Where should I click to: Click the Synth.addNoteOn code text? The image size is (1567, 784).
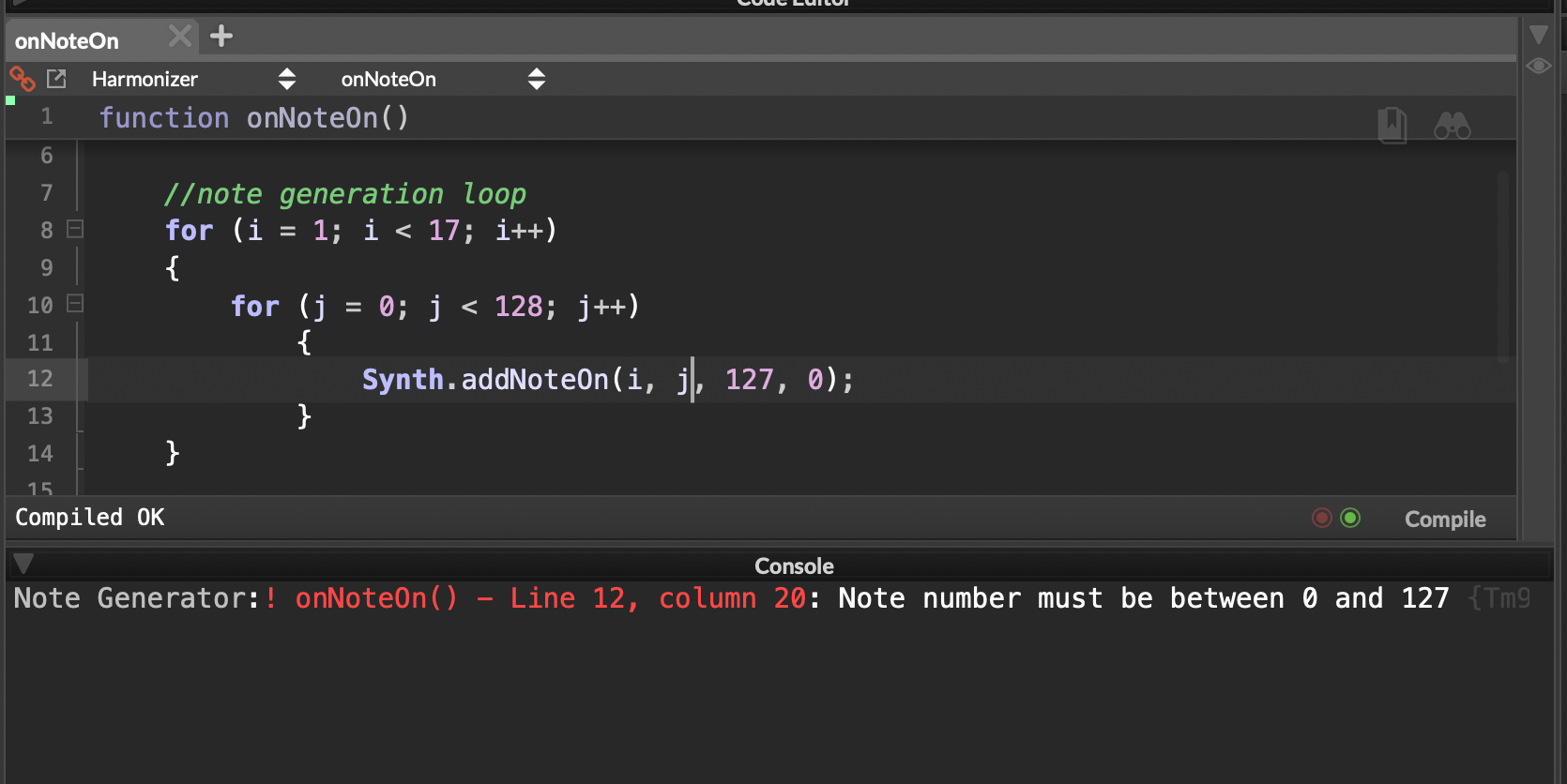point(608,379)
